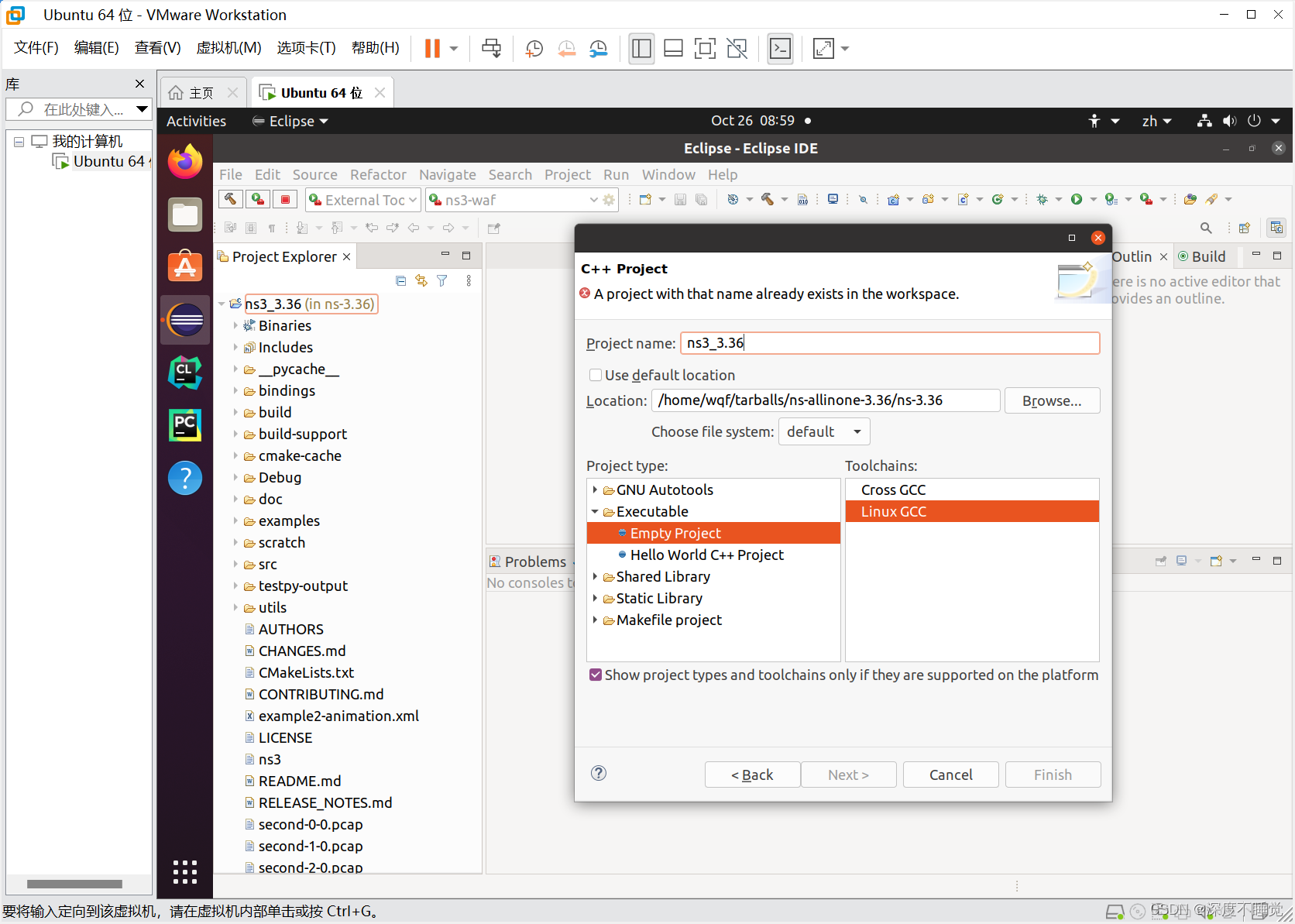This screenshot has width=1295, height=924.
Task: Open PyCharm from the Ubuntu dock
Action: [185, 425]
